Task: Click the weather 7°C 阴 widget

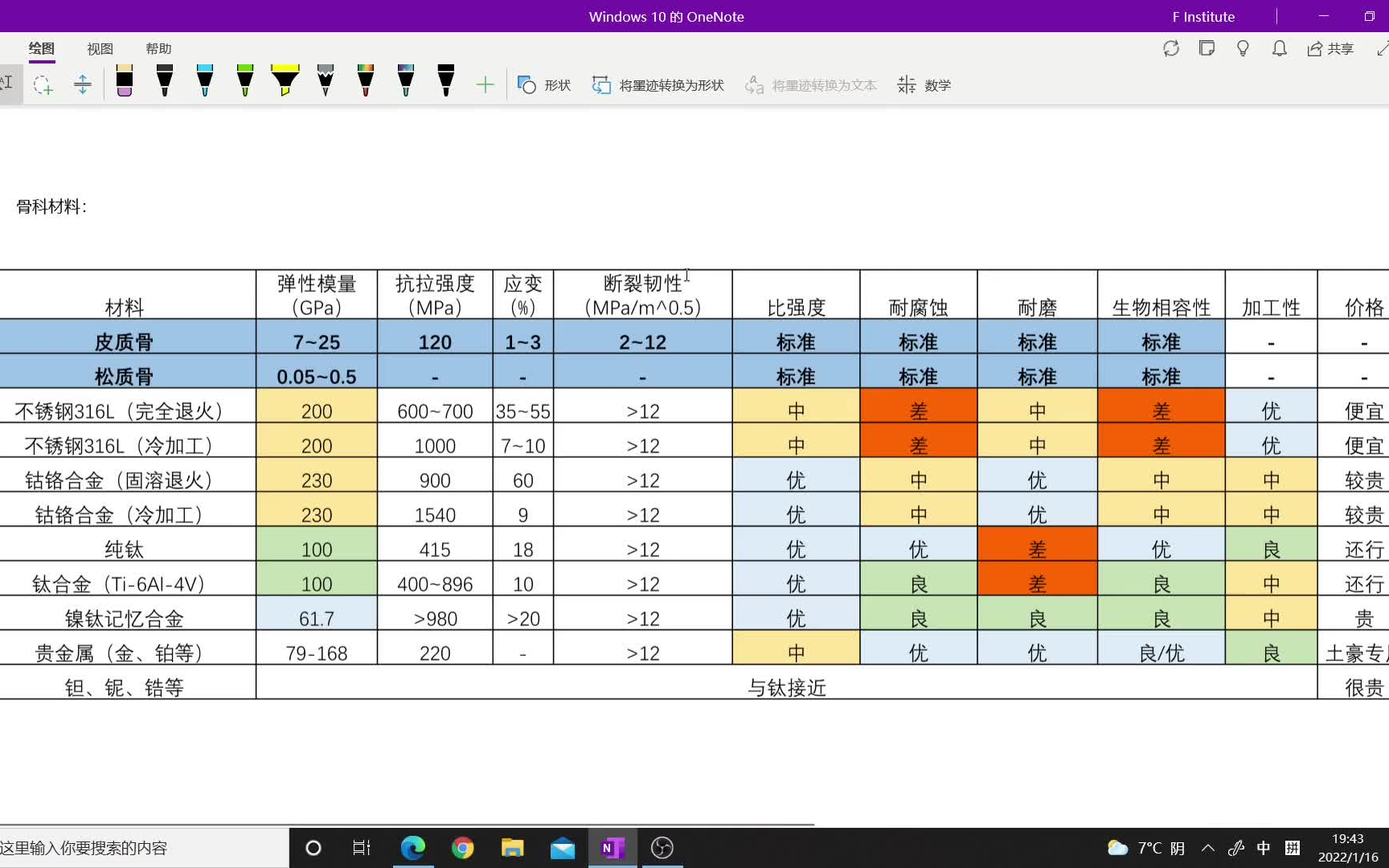Action: (1146, 848)
